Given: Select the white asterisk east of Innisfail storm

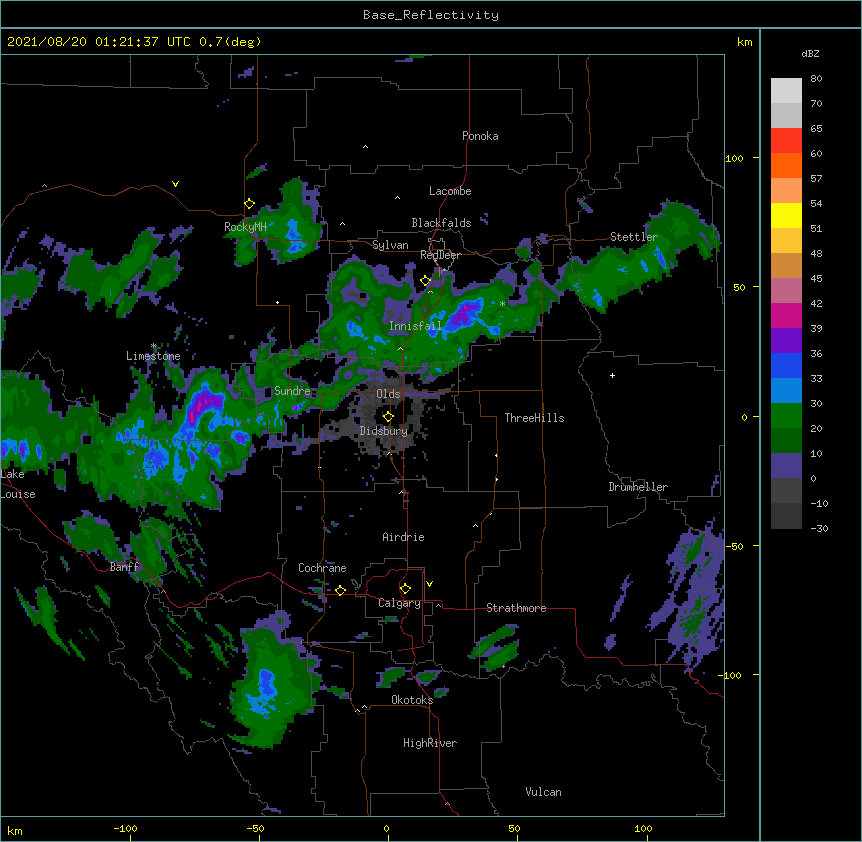Looking at the screenshot, I should click(502, 304).
